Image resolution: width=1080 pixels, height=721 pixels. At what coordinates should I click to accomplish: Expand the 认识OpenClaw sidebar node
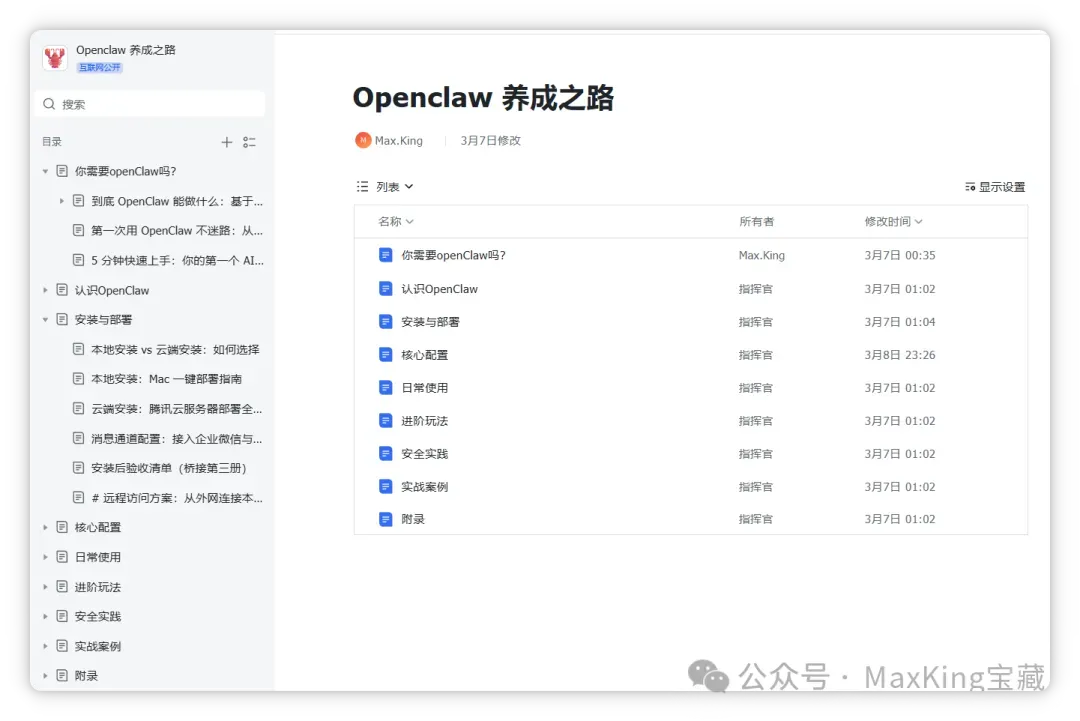coord(45,290)
